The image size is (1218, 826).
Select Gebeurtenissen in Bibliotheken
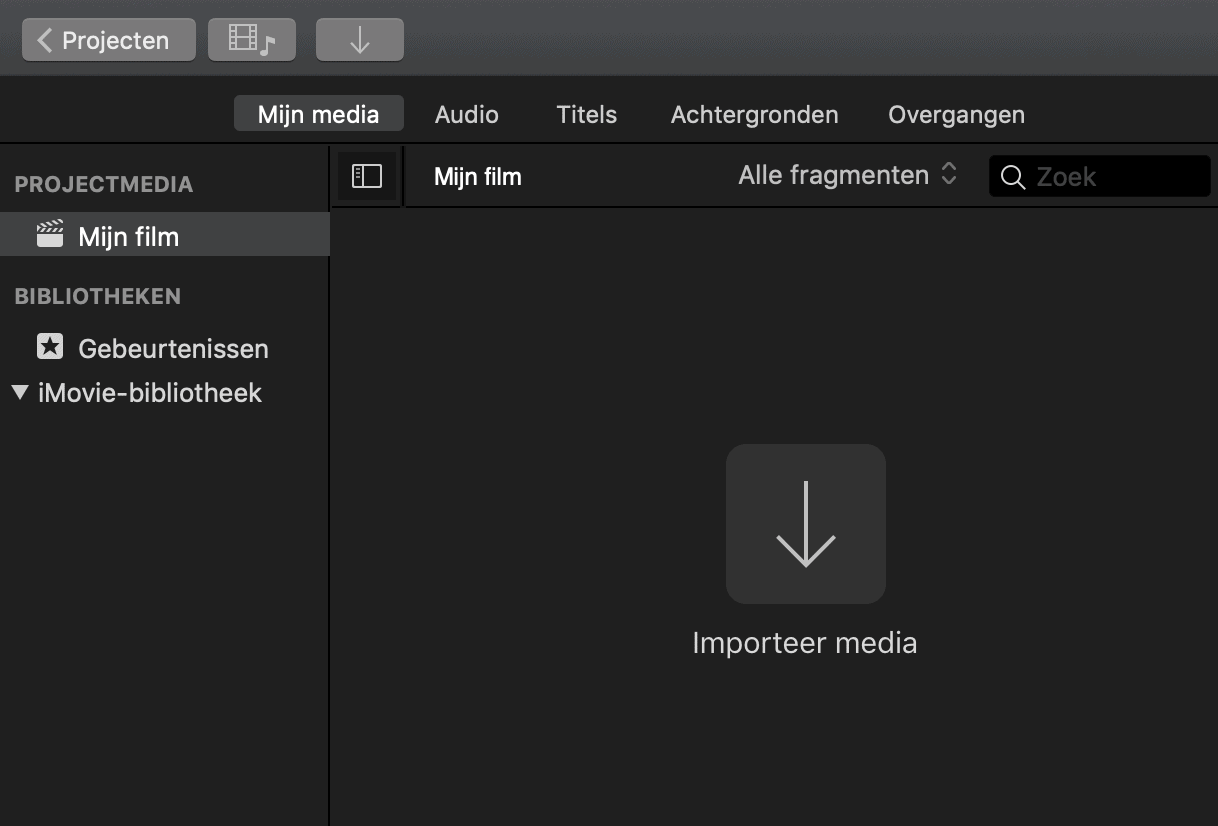[165, 348]
